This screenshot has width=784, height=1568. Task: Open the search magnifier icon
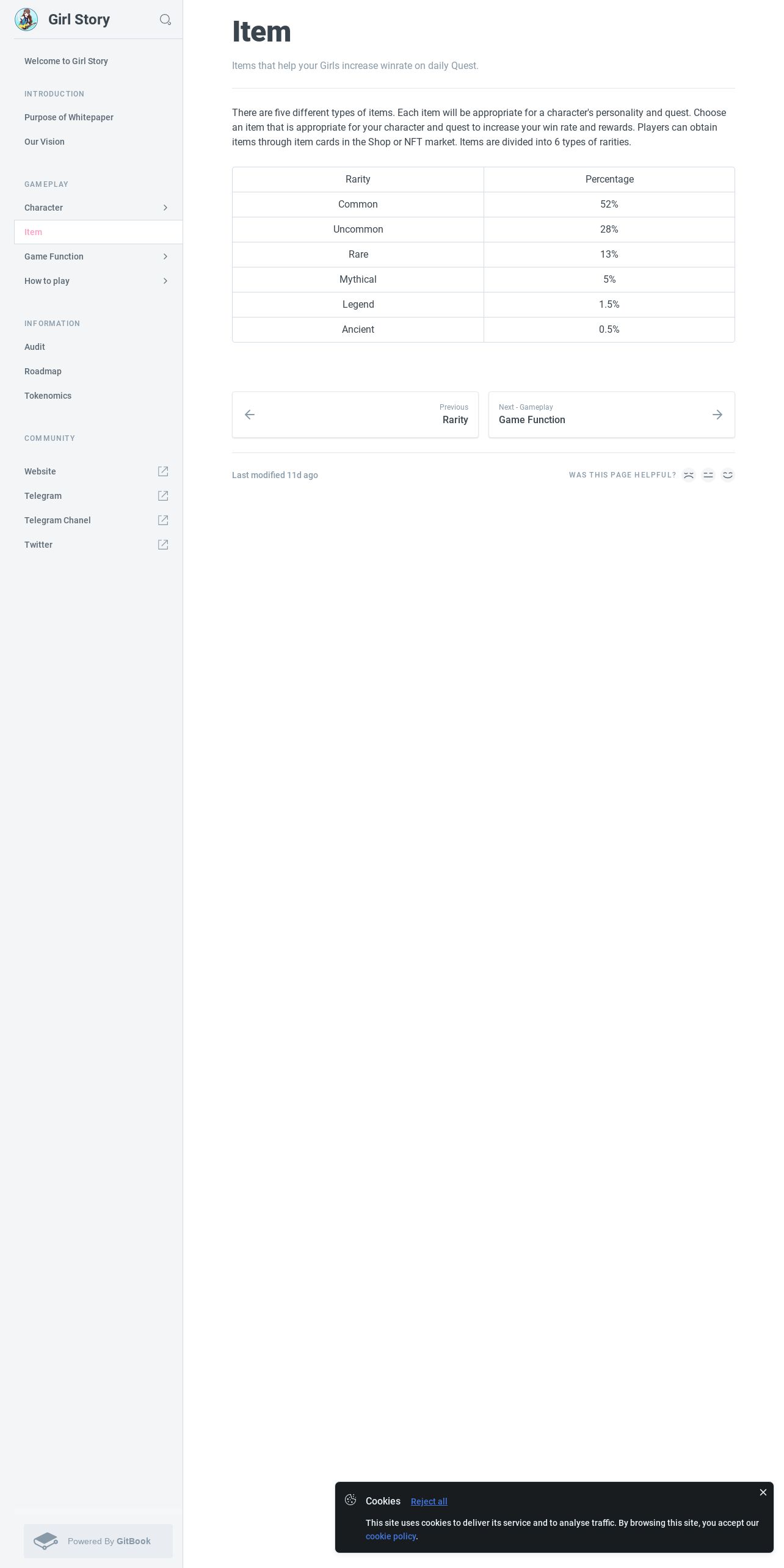(165, 20)
